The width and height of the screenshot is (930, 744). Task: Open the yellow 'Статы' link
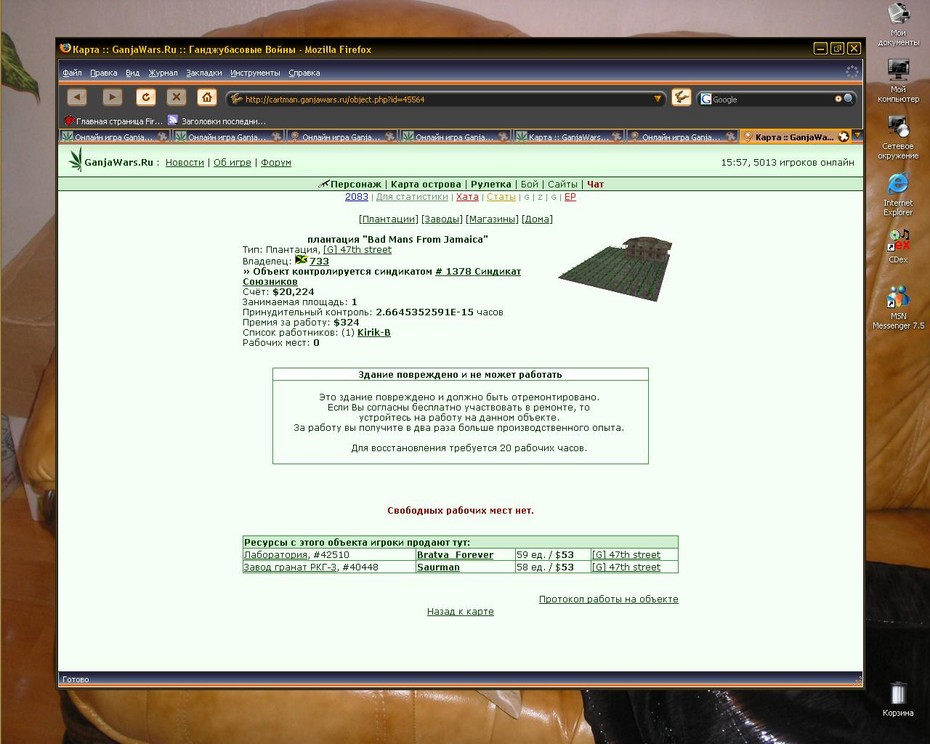click(x=501, y=196)
